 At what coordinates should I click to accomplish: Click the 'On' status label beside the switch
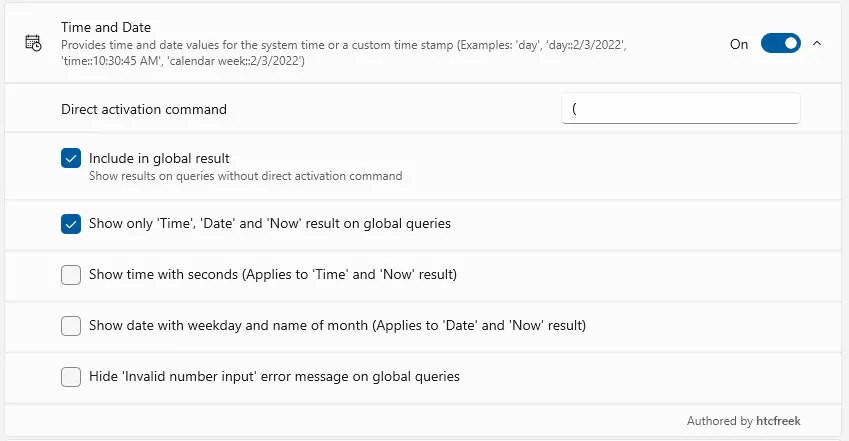739,44
